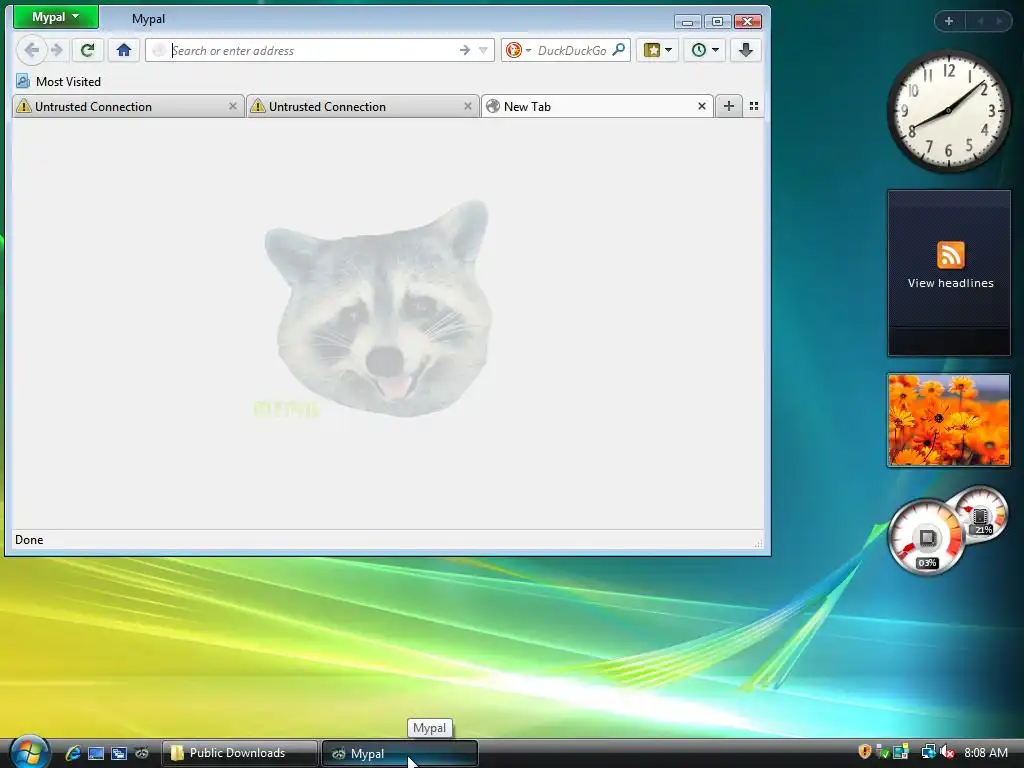This screenshot has height=768, width=1024.
Task: Reload the current page
Action: click(88, 50)
